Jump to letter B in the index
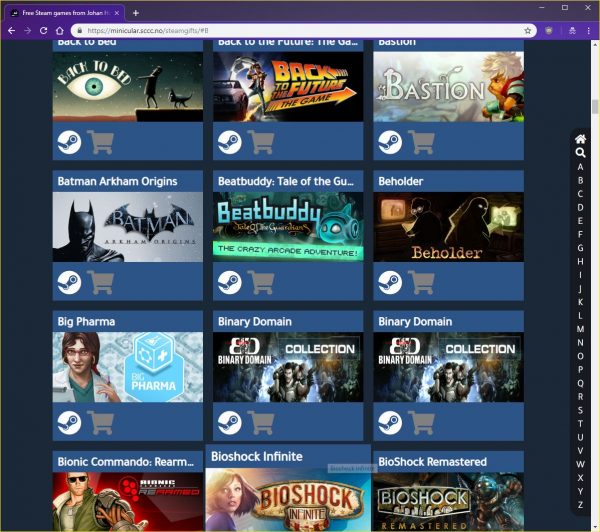The image size is (600, 532). tap(580, 180)
